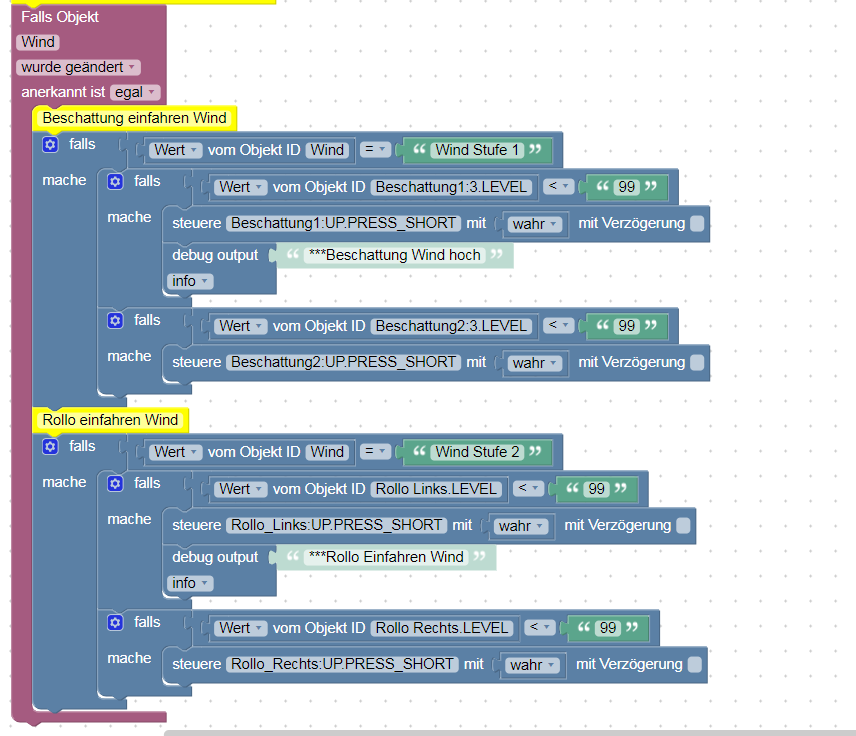The width and height of the screenshot is (856, 736).
Task: Select comment block 'Beschattung einfahren Wind'
Action: click(134, 118)
